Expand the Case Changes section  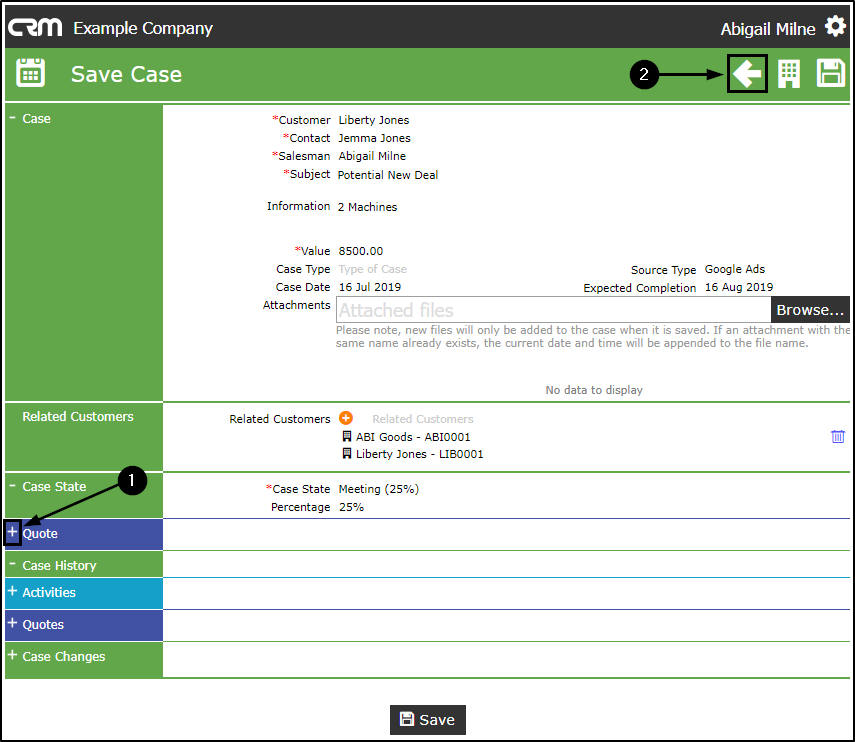coord(13,655)
